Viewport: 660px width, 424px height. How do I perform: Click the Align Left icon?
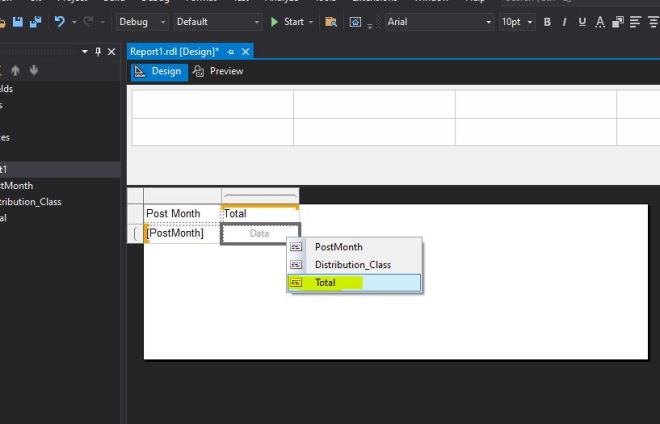click(x=635, y=22)
